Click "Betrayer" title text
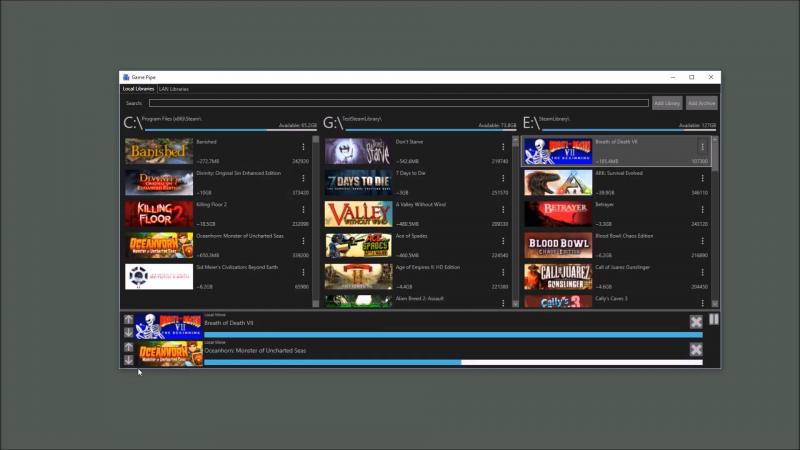Screen dimensions: 800x450 pyautogui.click(x=605, y=205)
